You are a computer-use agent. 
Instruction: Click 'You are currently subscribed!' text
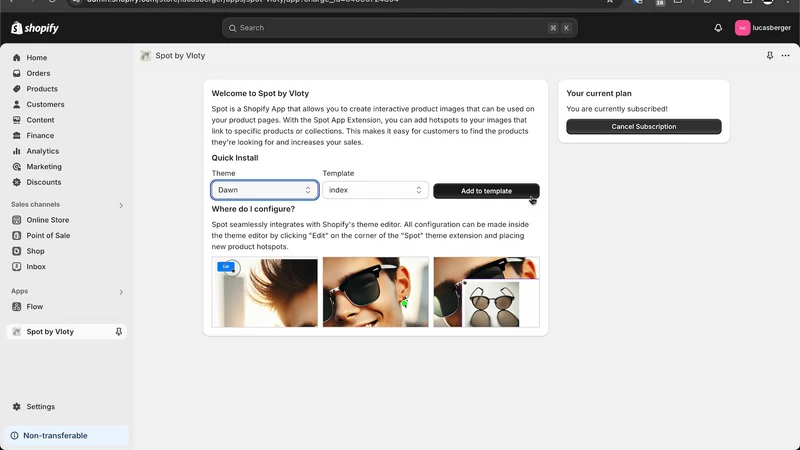click(617, 109)
